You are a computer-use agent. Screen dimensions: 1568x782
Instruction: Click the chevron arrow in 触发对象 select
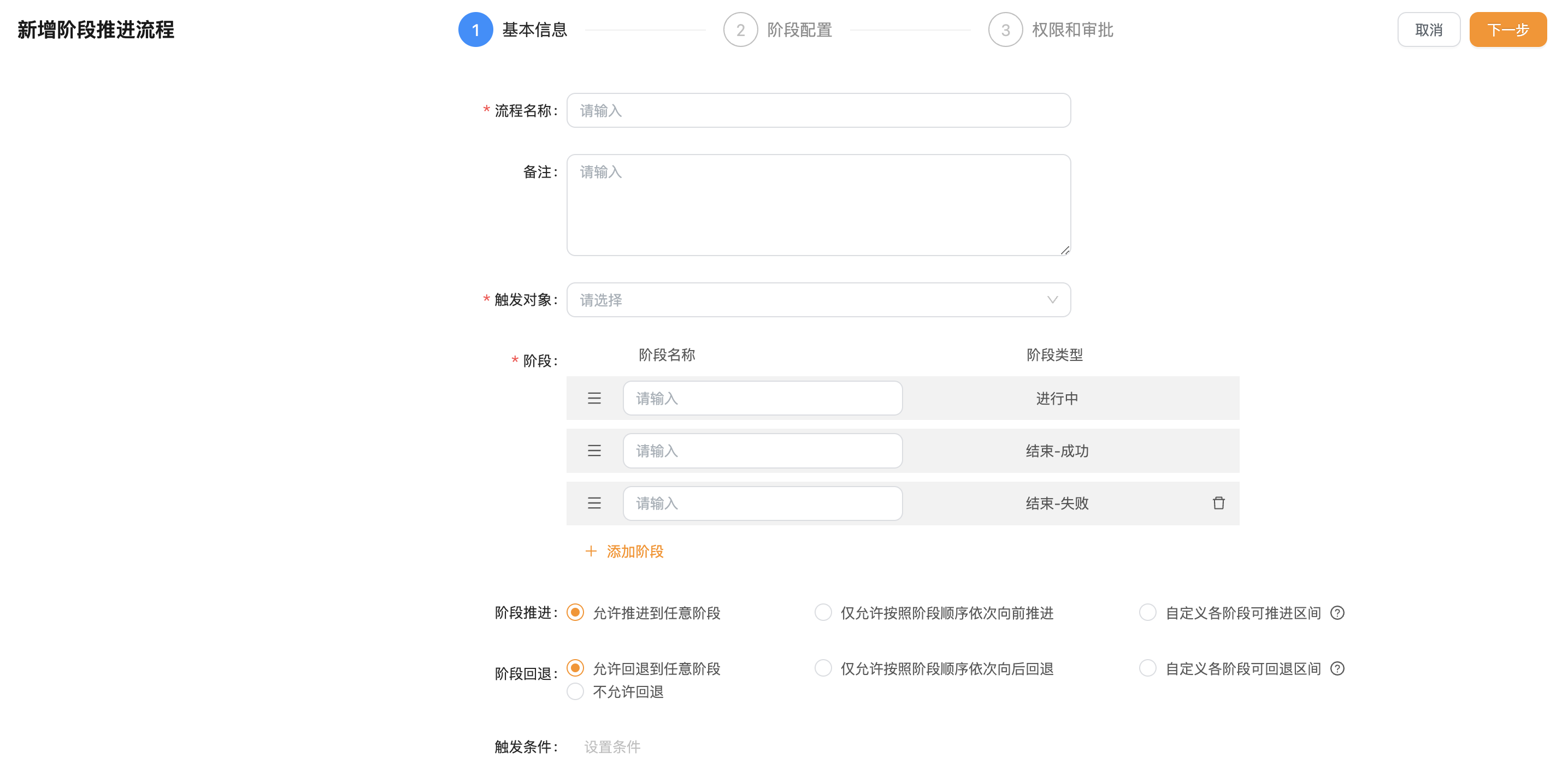click(1052, 299)
